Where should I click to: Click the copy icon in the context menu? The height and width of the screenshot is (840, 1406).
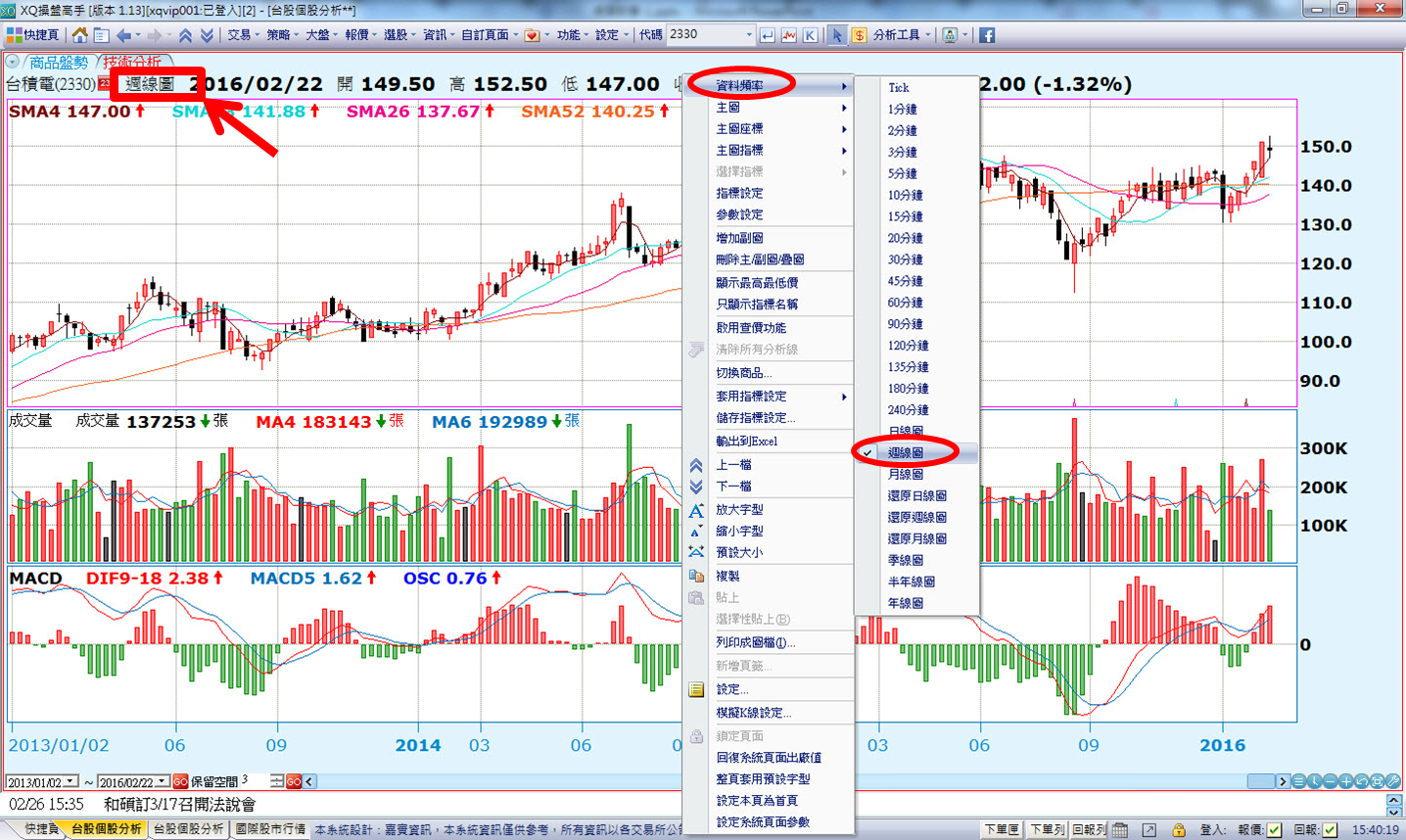click(696, 576)
